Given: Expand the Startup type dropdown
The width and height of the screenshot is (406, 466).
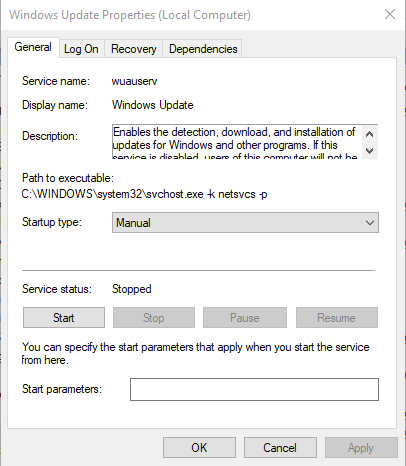Looking at the screenshot, I should click(x=245, y=222).
